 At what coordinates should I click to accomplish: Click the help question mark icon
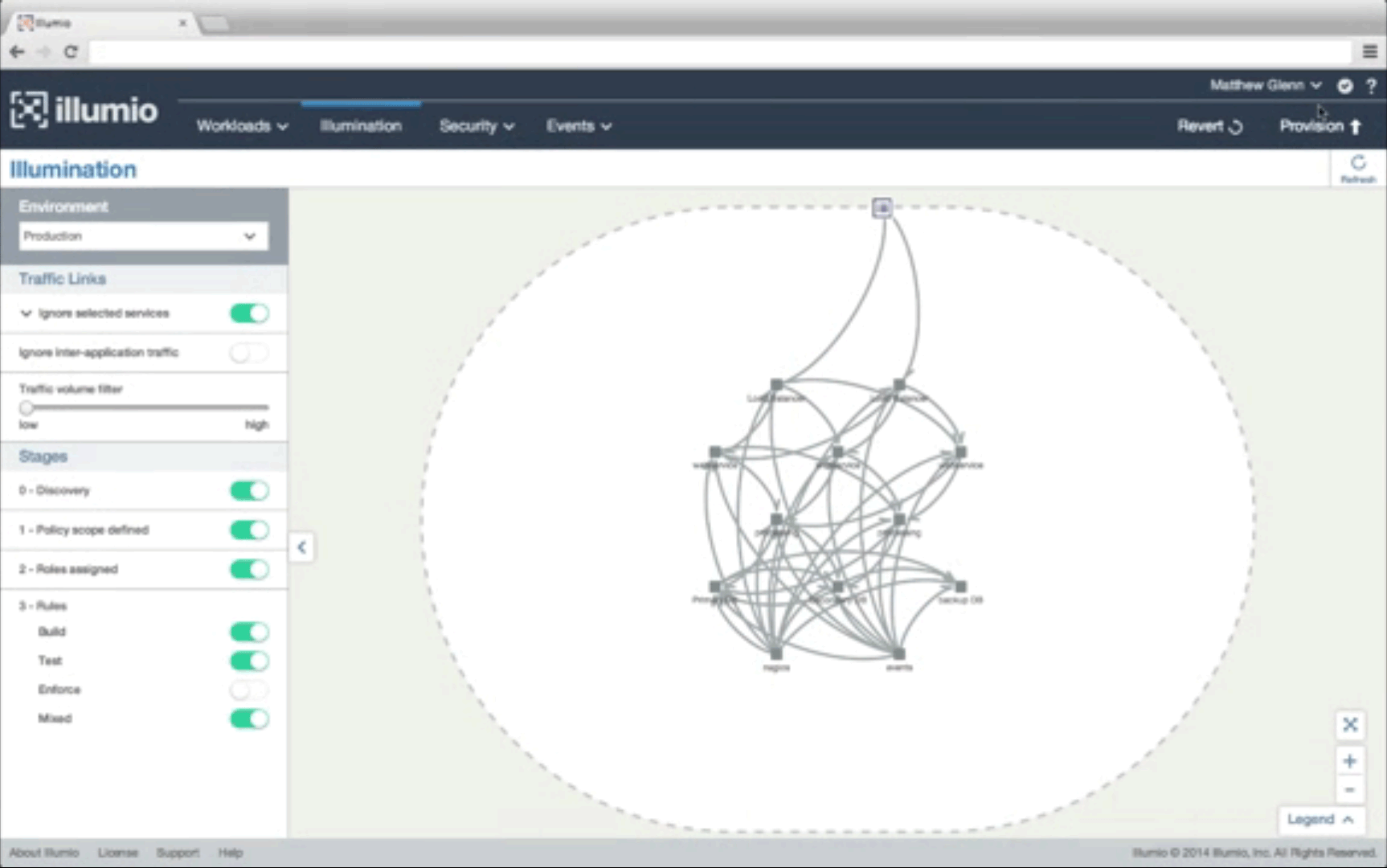coord(1371,86)
